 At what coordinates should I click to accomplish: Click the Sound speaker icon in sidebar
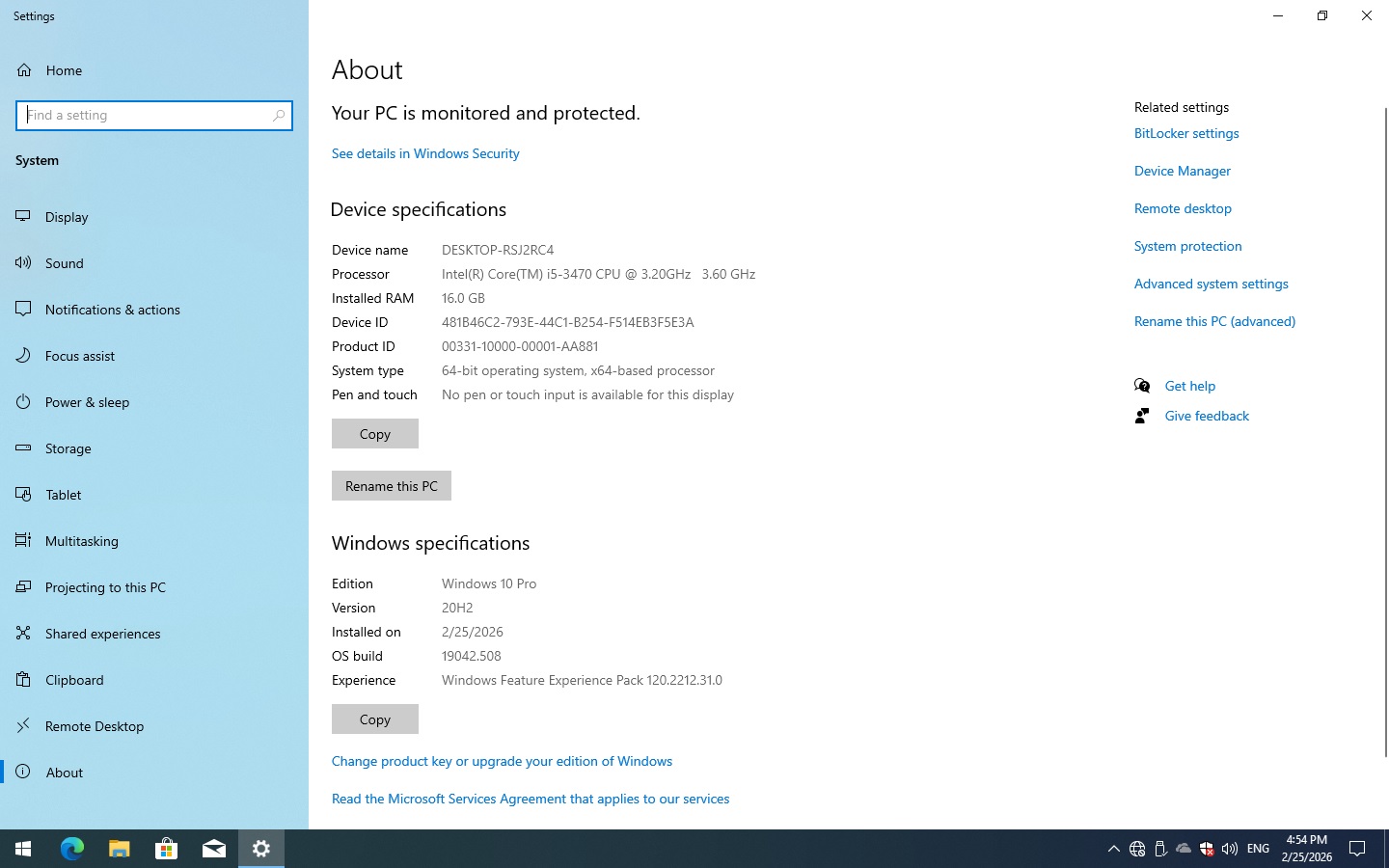pos(23,262)
